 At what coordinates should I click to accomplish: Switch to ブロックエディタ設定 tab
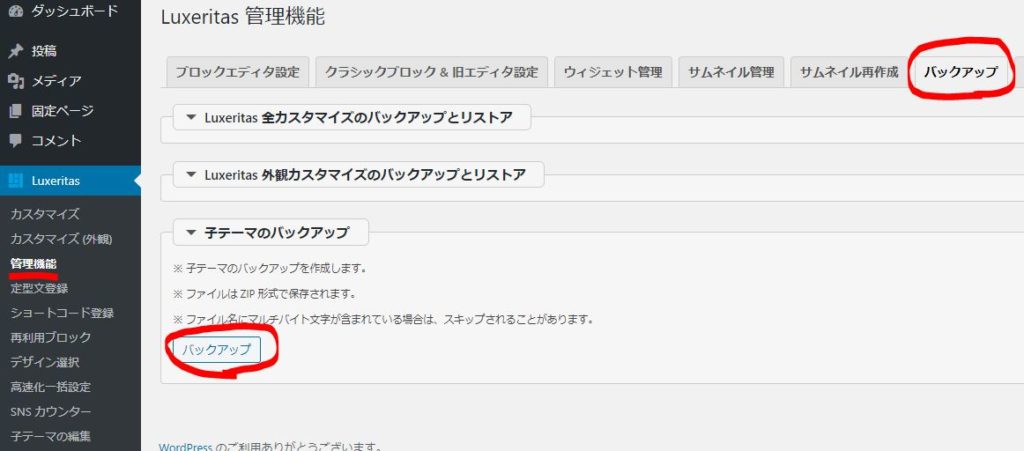(x=238, y=72)
